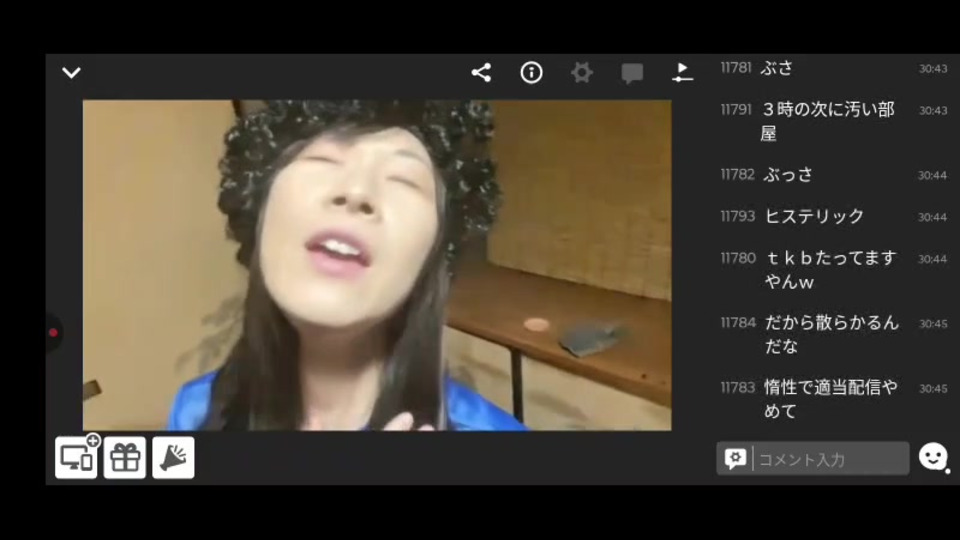Select comment 3時の次に汚い部屋
This screenshot has height=540, width=960.
(x=833, y=121)
